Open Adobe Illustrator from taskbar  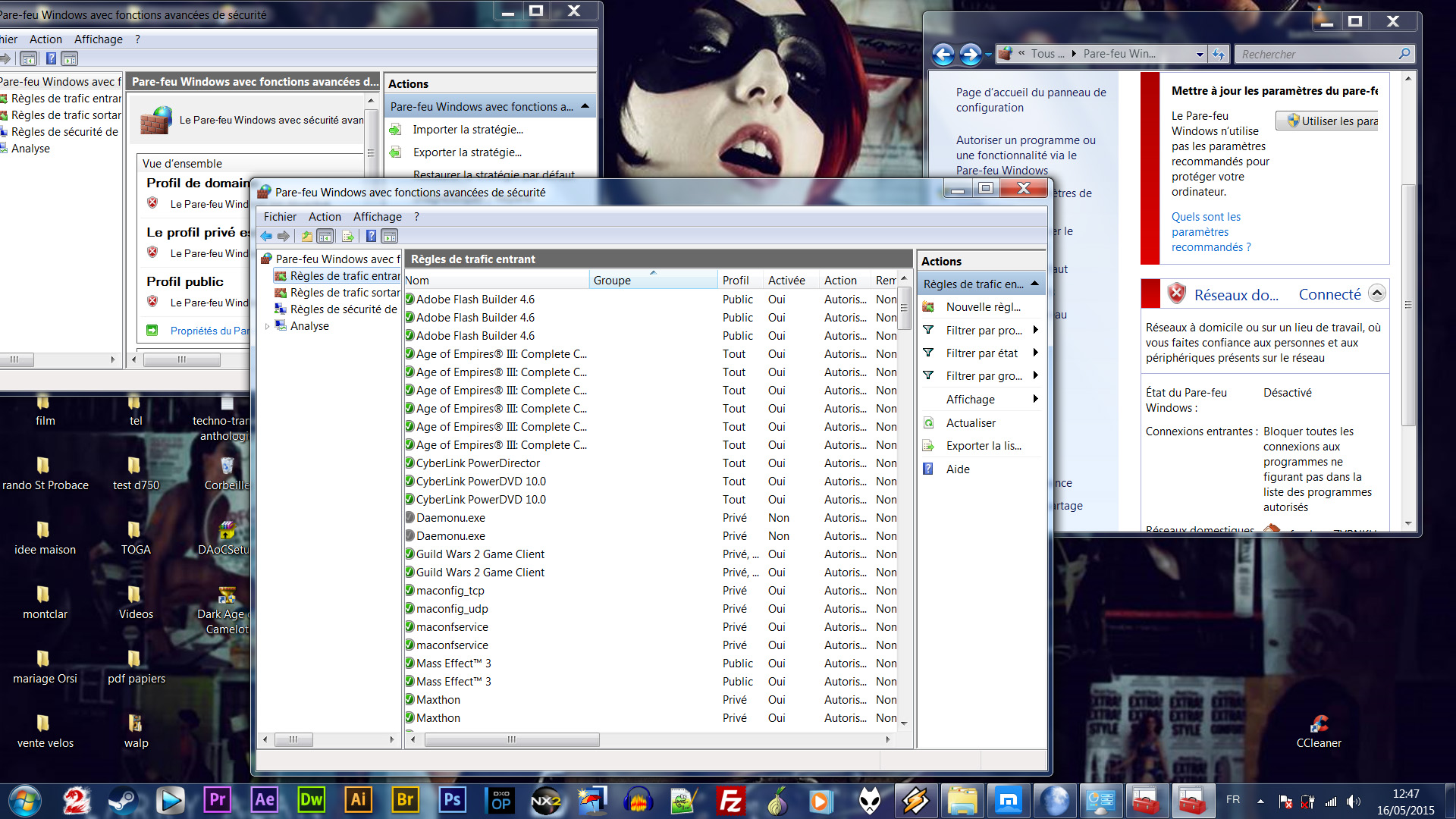click(359, 800)
